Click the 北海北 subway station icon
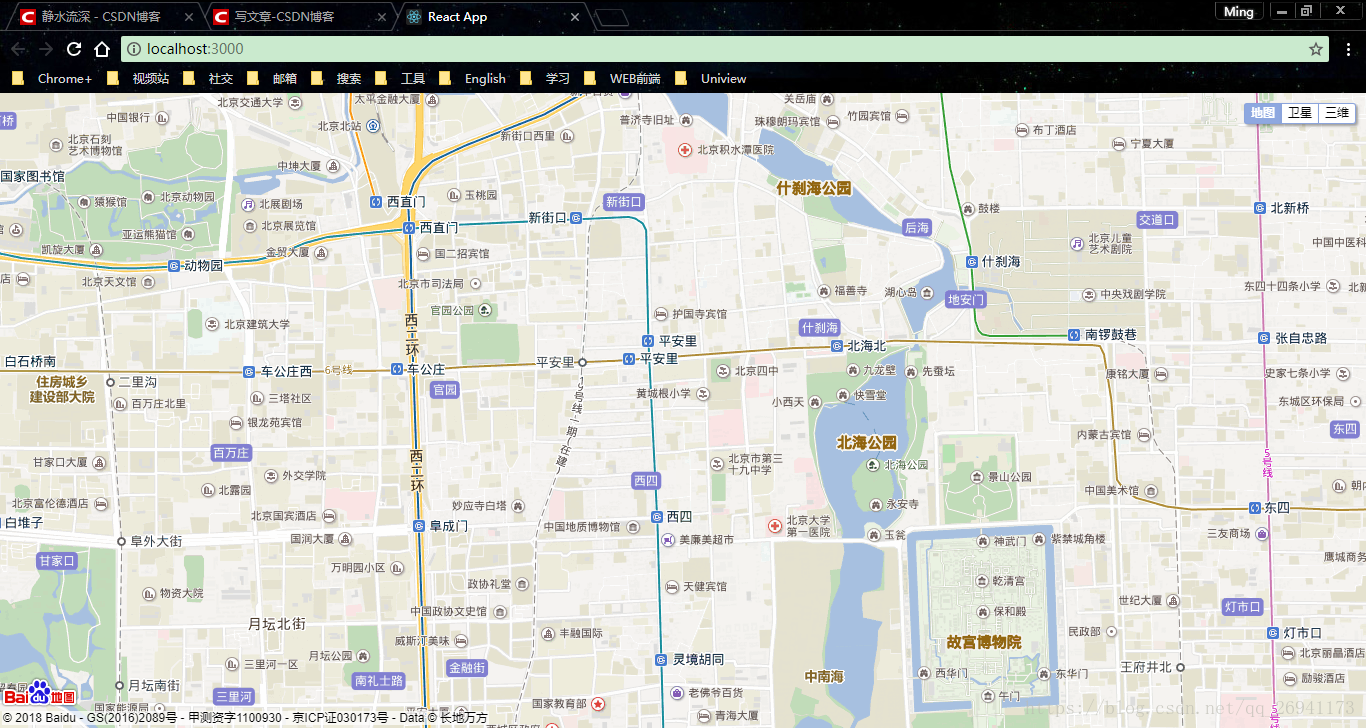 837,346
